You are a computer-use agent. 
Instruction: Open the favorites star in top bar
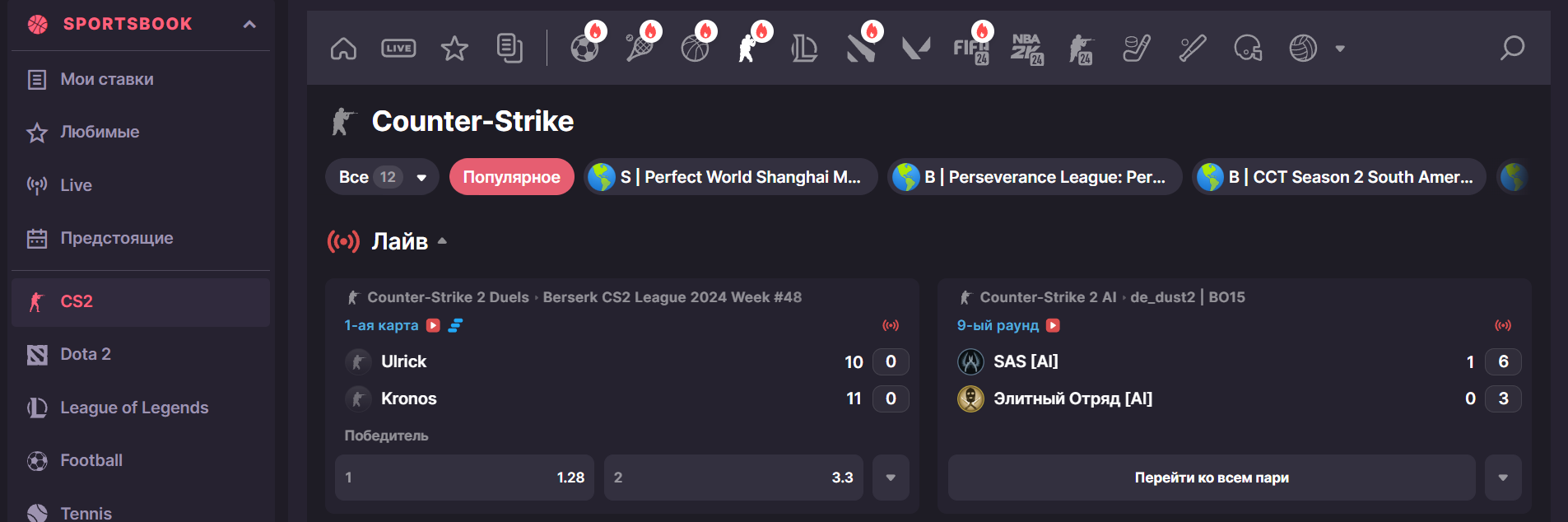[x=454, y=49]
